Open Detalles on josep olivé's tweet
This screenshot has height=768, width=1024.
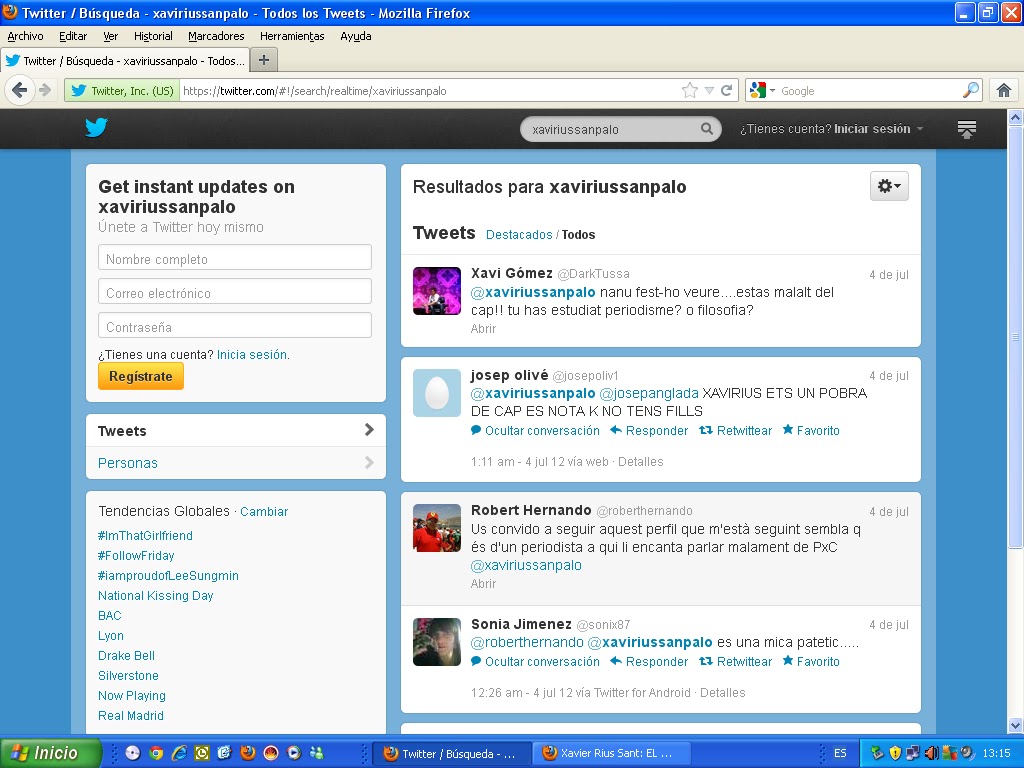(641, 462)
